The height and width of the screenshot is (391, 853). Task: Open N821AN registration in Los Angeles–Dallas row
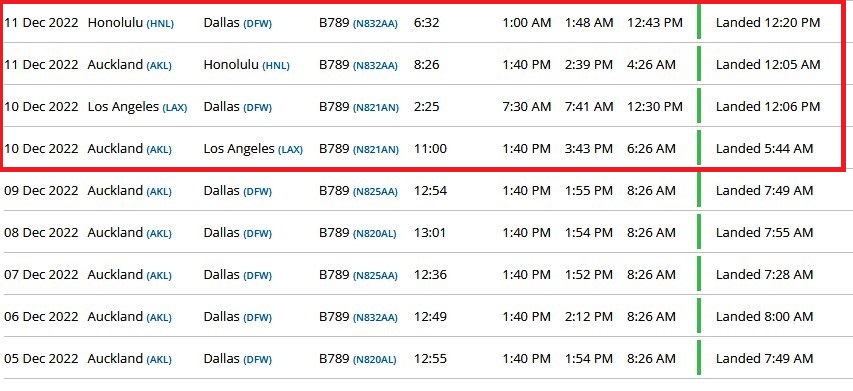[376, 108]
